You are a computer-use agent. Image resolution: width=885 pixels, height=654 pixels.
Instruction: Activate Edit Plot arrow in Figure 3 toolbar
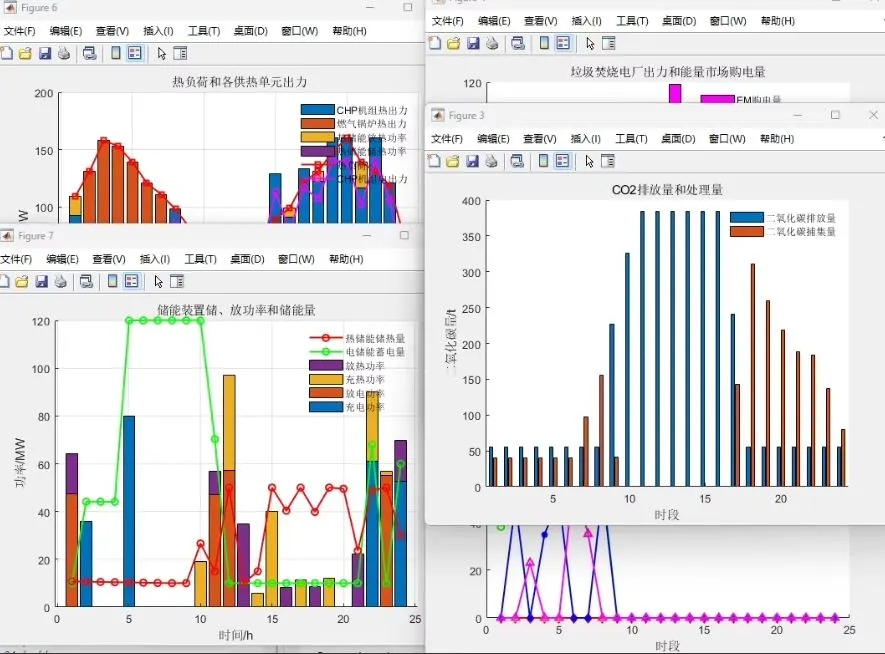(x=590, y=161)
